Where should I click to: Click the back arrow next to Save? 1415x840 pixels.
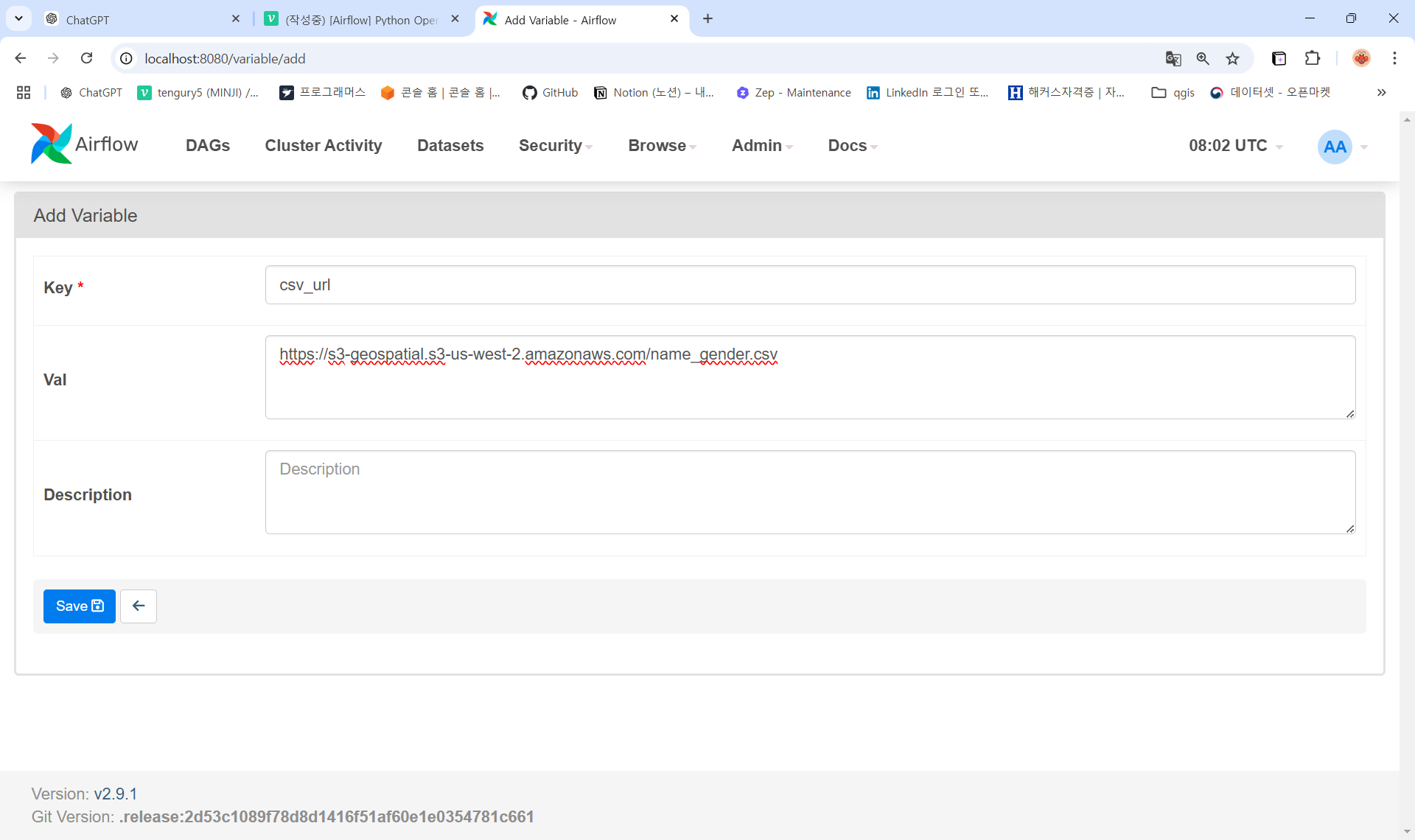139,606
